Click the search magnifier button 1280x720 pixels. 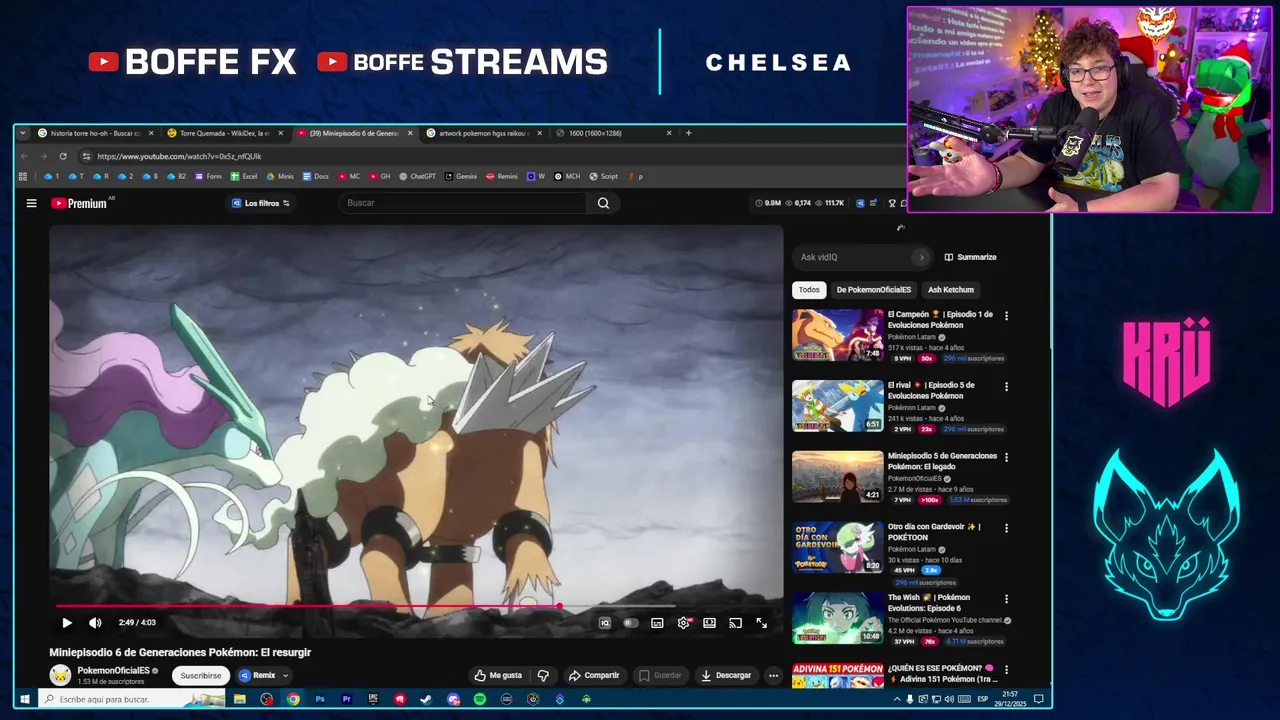click(603, 203)
